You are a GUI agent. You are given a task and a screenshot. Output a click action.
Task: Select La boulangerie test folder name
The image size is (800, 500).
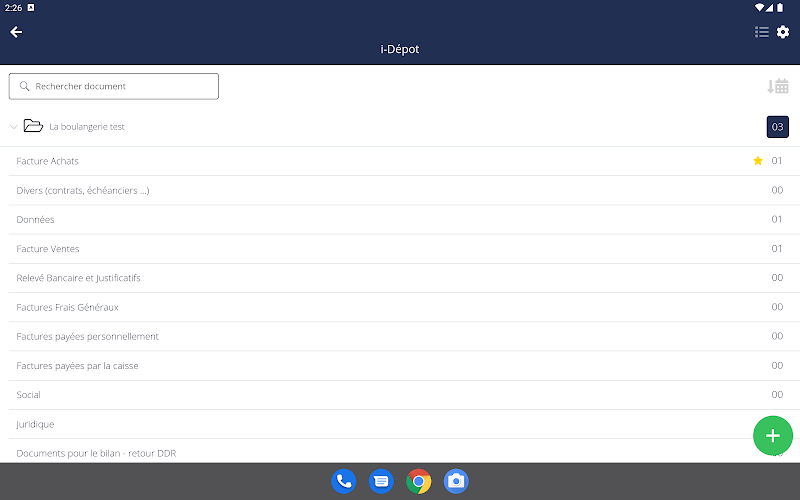(x=87, y=127)
